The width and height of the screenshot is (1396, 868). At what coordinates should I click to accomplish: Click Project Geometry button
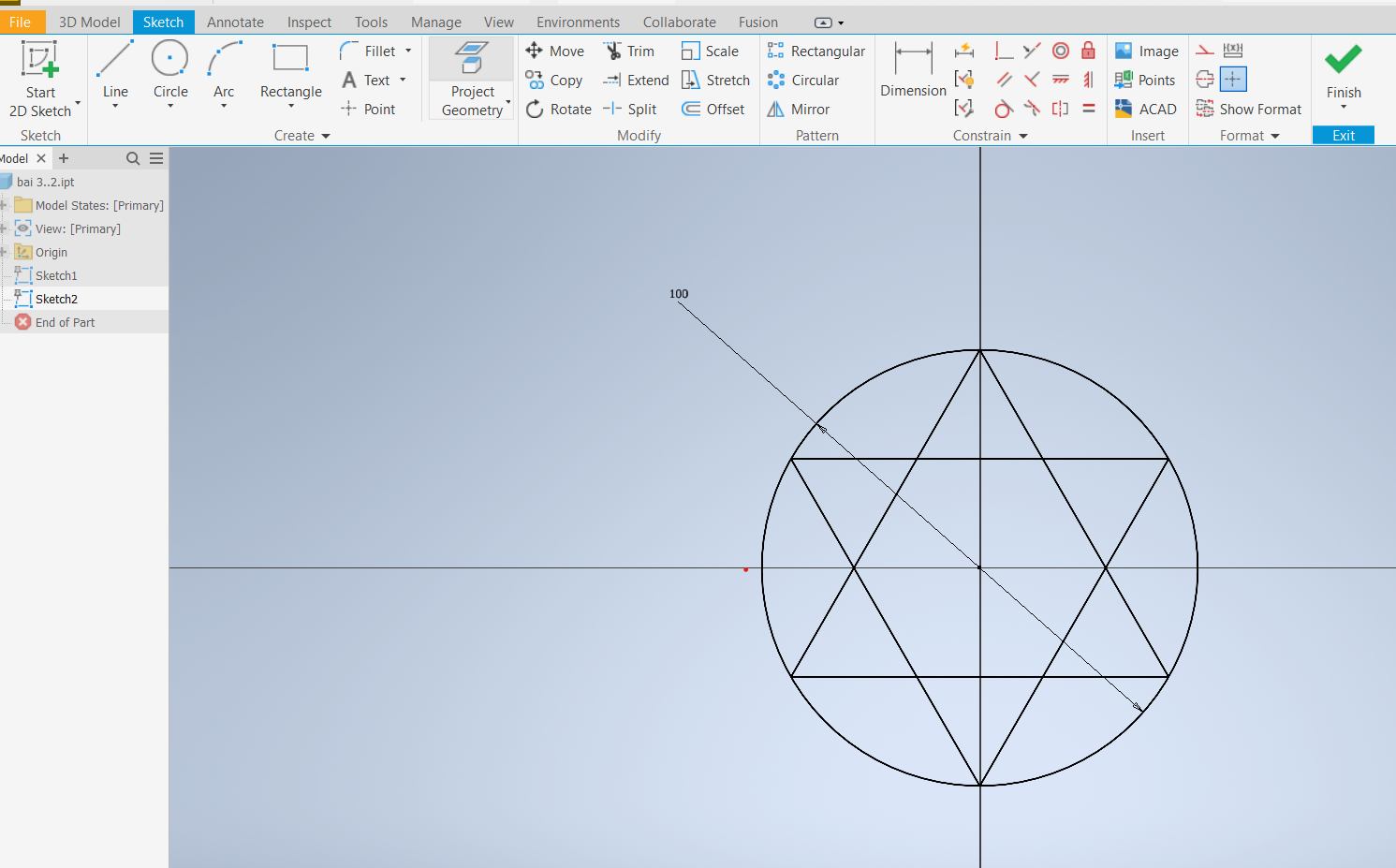[x=472, y=80]
